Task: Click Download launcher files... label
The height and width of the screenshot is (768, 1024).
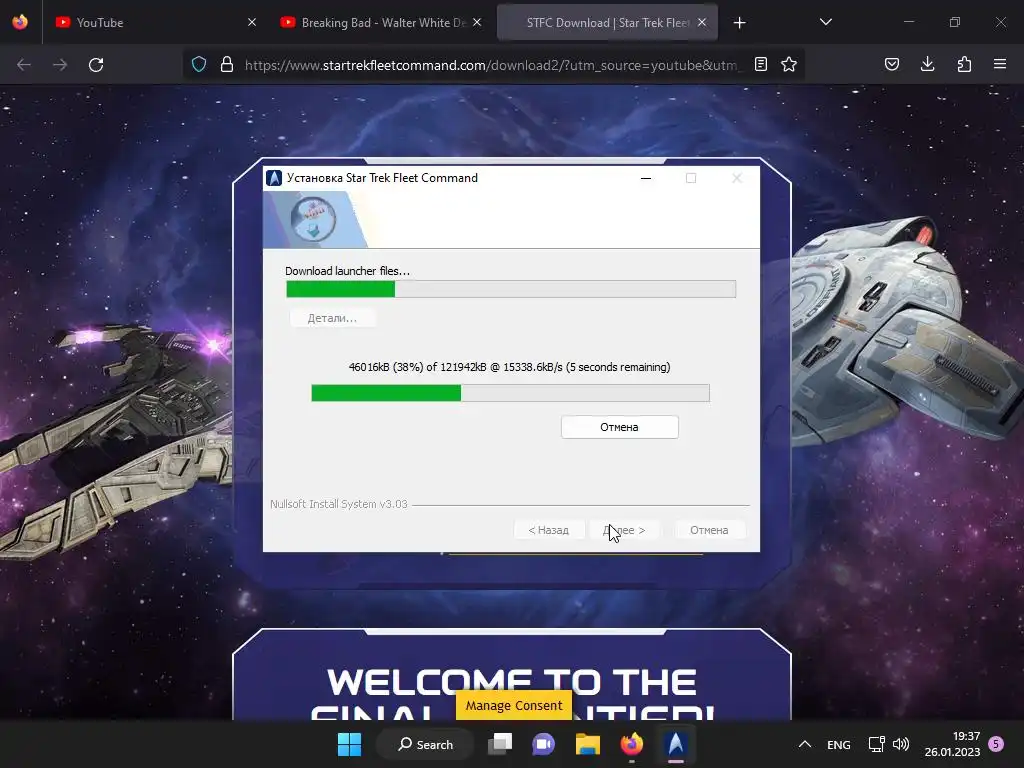Action: pyautogui.click(x=347, y=271)
